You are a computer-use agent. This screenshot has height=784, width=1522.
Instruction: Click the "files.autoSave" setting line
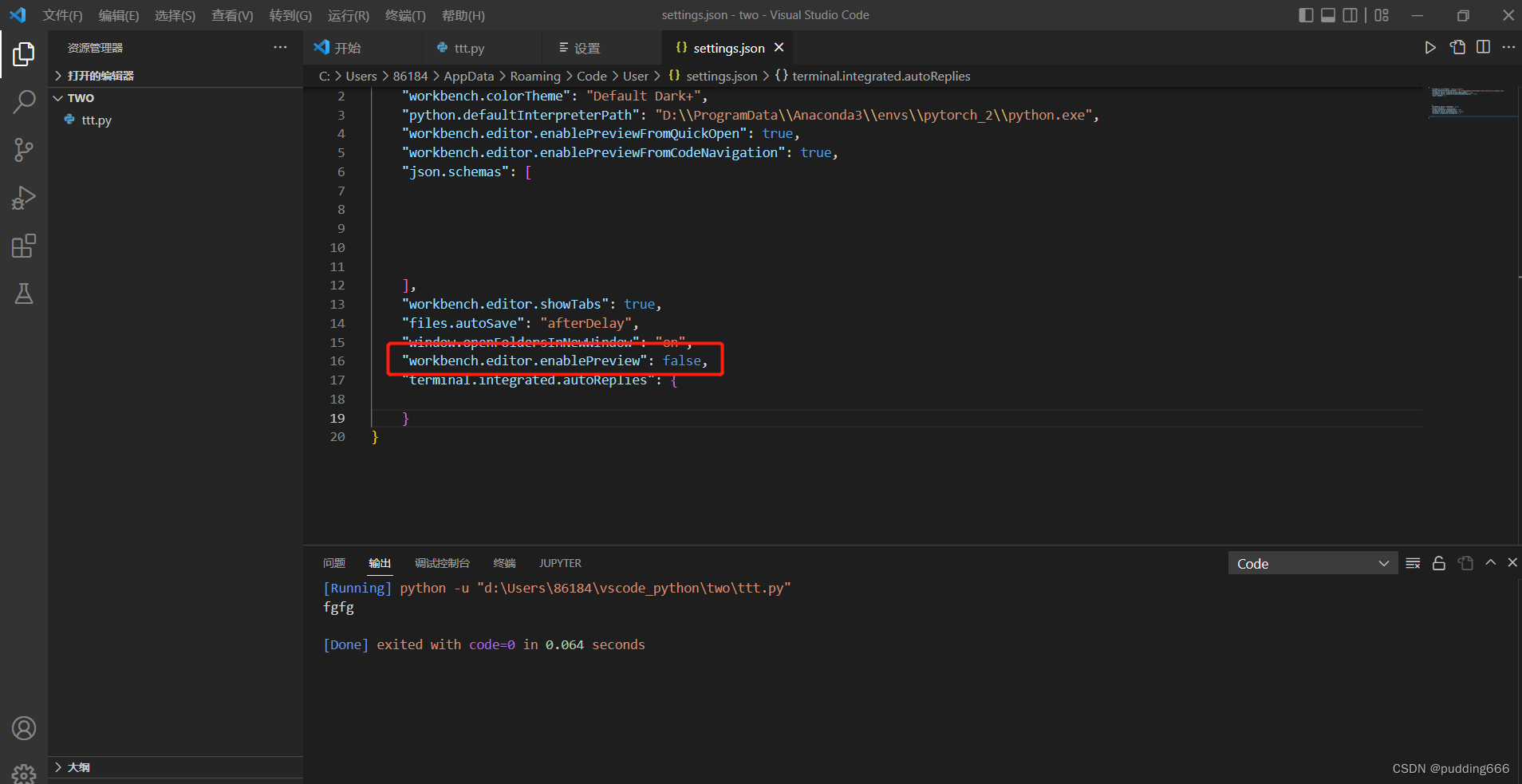520,323
